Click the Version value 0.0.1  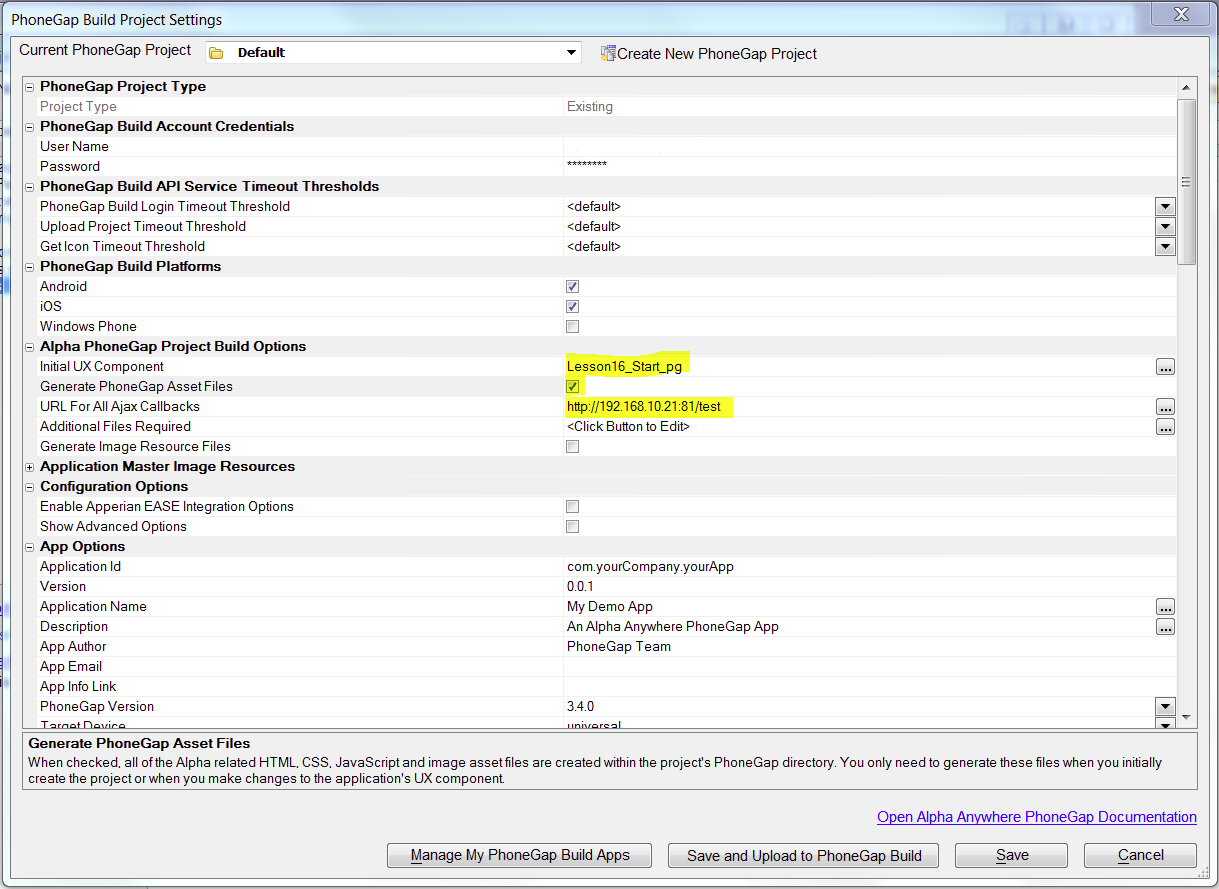tap(580, 586)
